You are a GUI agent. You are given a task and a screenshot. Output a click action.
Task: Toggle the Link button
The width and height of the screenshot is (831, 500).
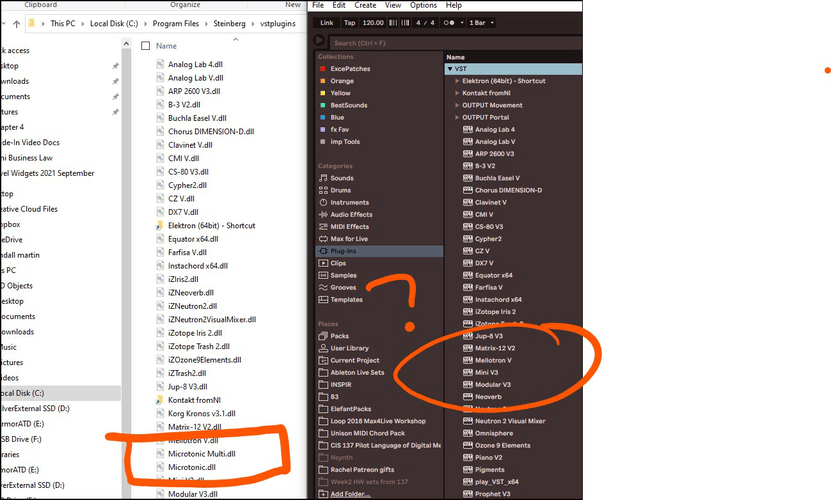pos(326,23)
